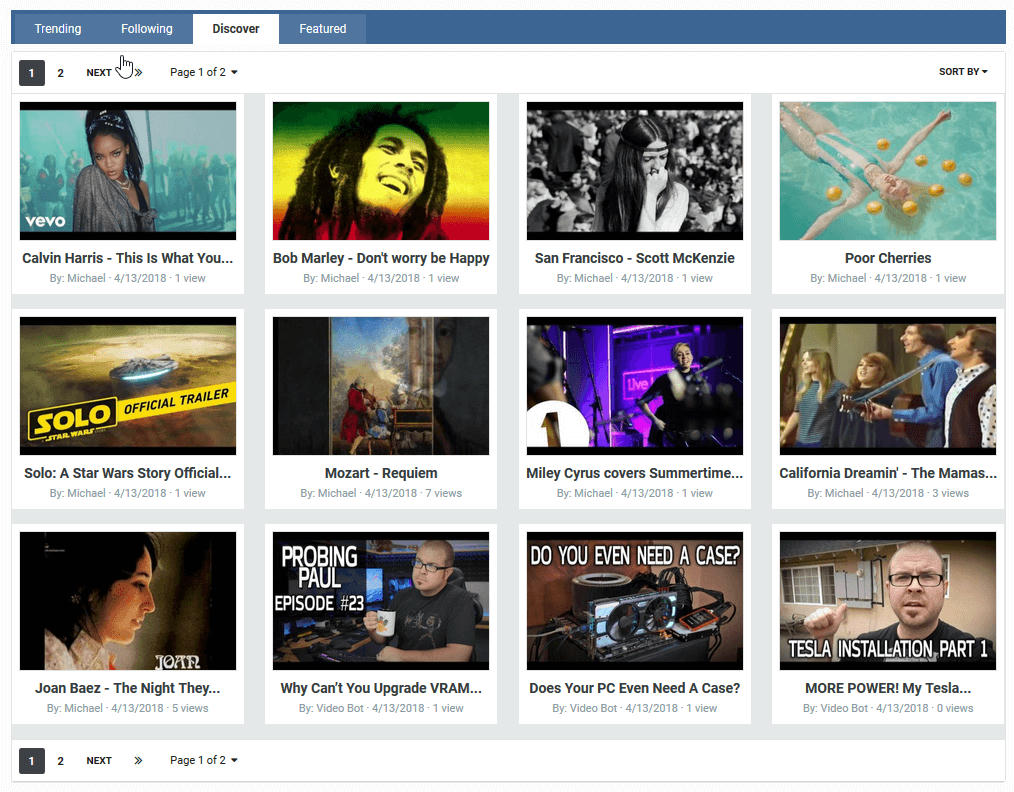Click the 'Mozart - Requiem' title link
The width and height of the screenshot is (1014, 792).
click(381, 473)
